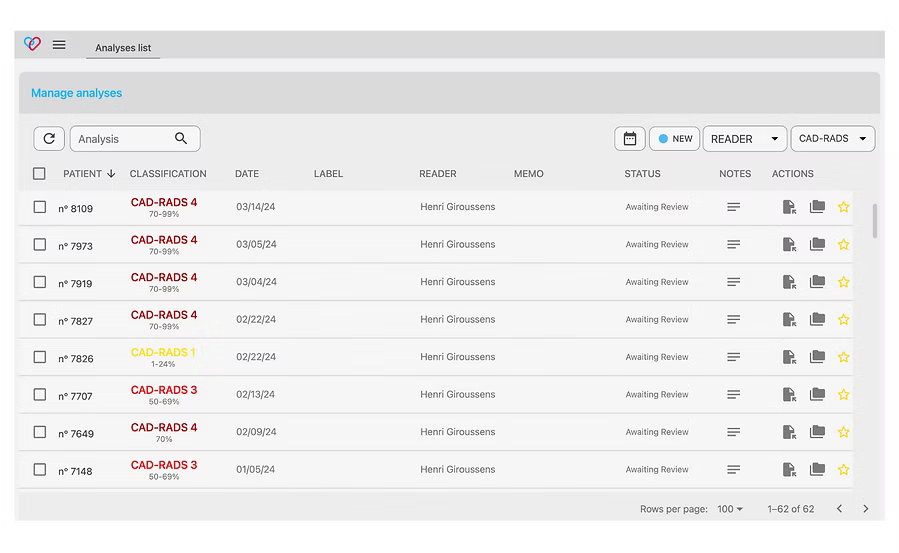Viewport: 899px width, 553px height.
Task: Go to the next page arrow
Action: pos(866,509)
